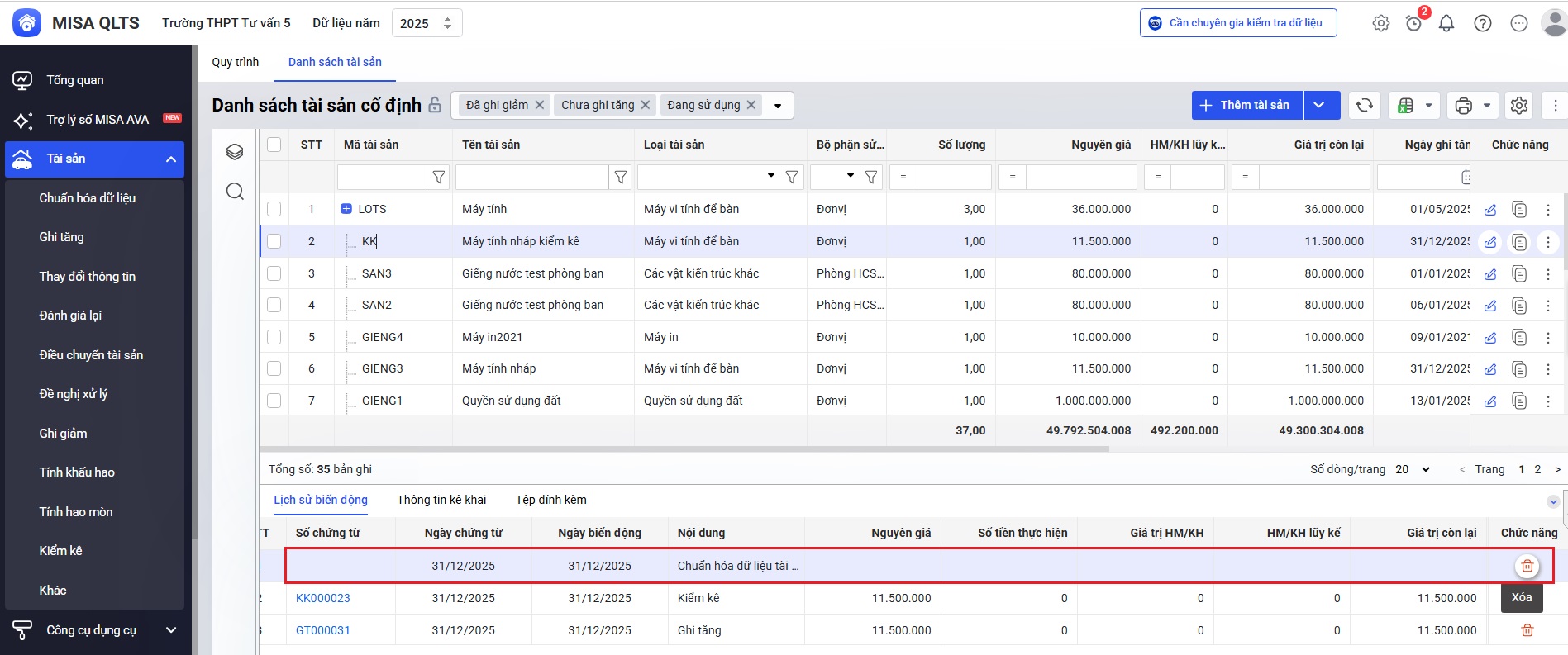Open the Excel export icon
1568x655 pixels.
click(1406, 105)
